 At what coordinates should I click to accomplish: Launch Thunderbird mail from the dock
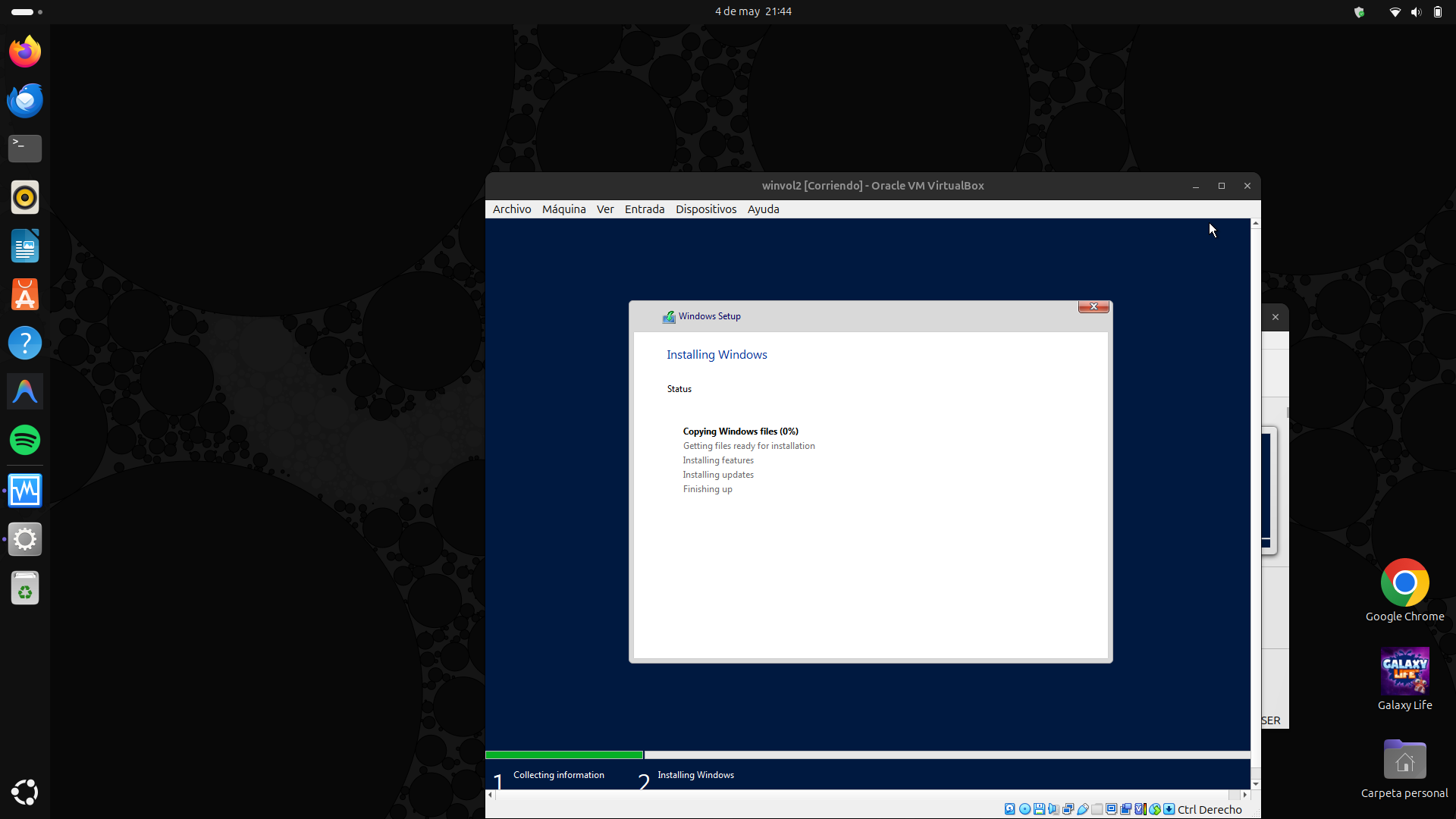(x=25, y=100)
